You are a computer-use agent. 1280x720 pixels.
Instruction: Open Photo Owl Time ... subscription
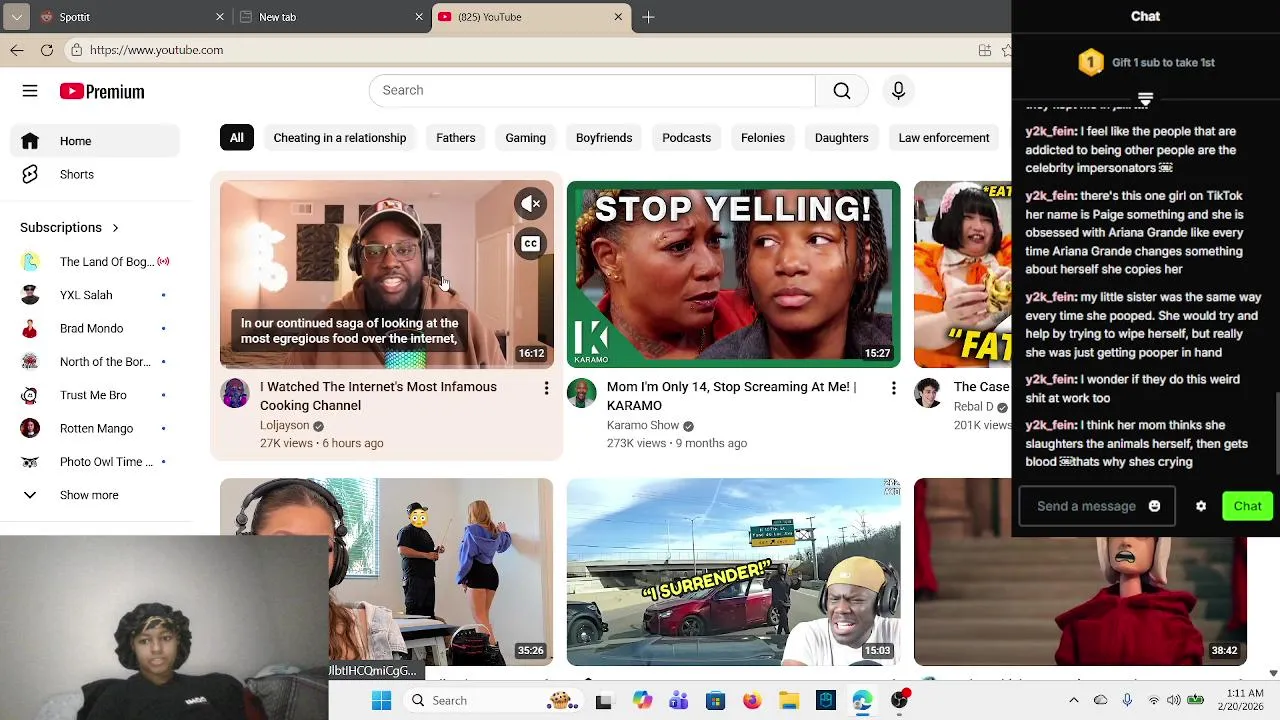point(96,462)
